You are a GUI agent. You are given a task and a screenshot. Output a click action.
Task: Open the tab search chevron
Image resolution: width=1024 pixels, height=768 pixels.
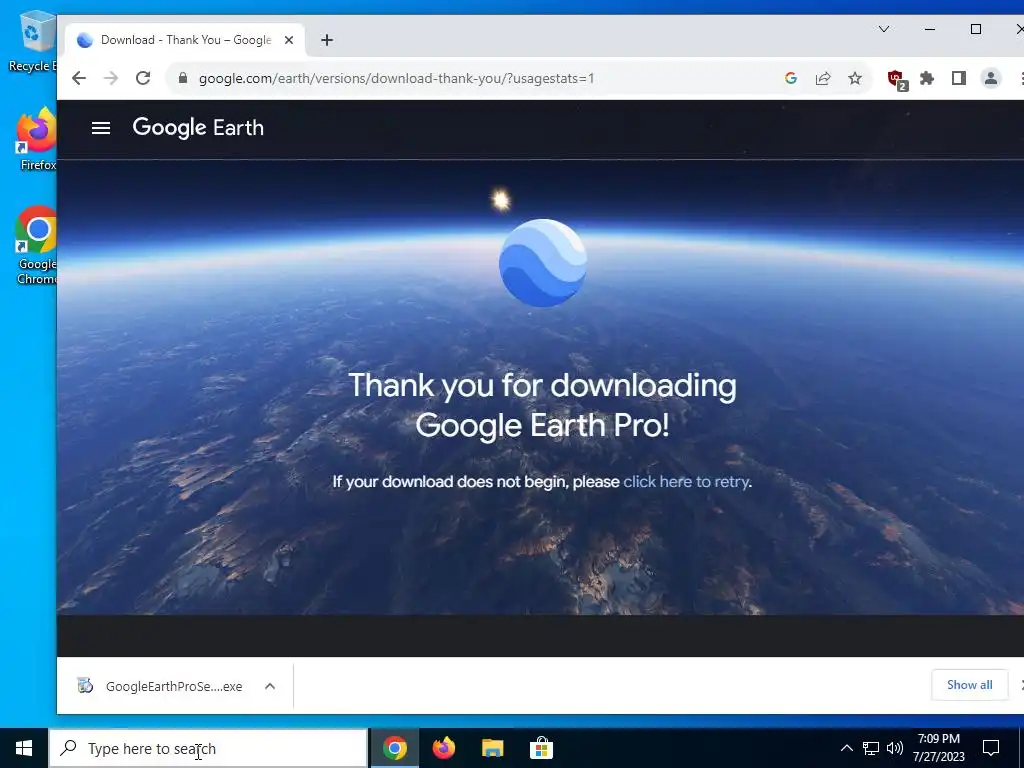coord(884,29)
